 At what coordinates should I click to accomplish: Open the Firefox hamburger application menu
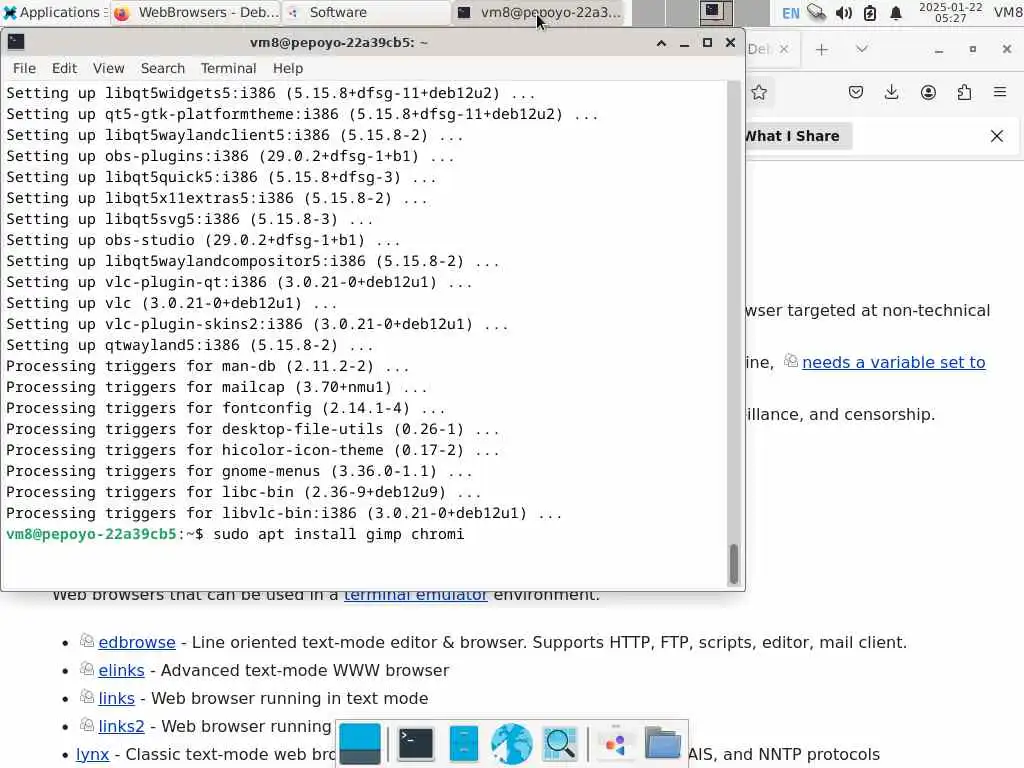point(1000,92)
